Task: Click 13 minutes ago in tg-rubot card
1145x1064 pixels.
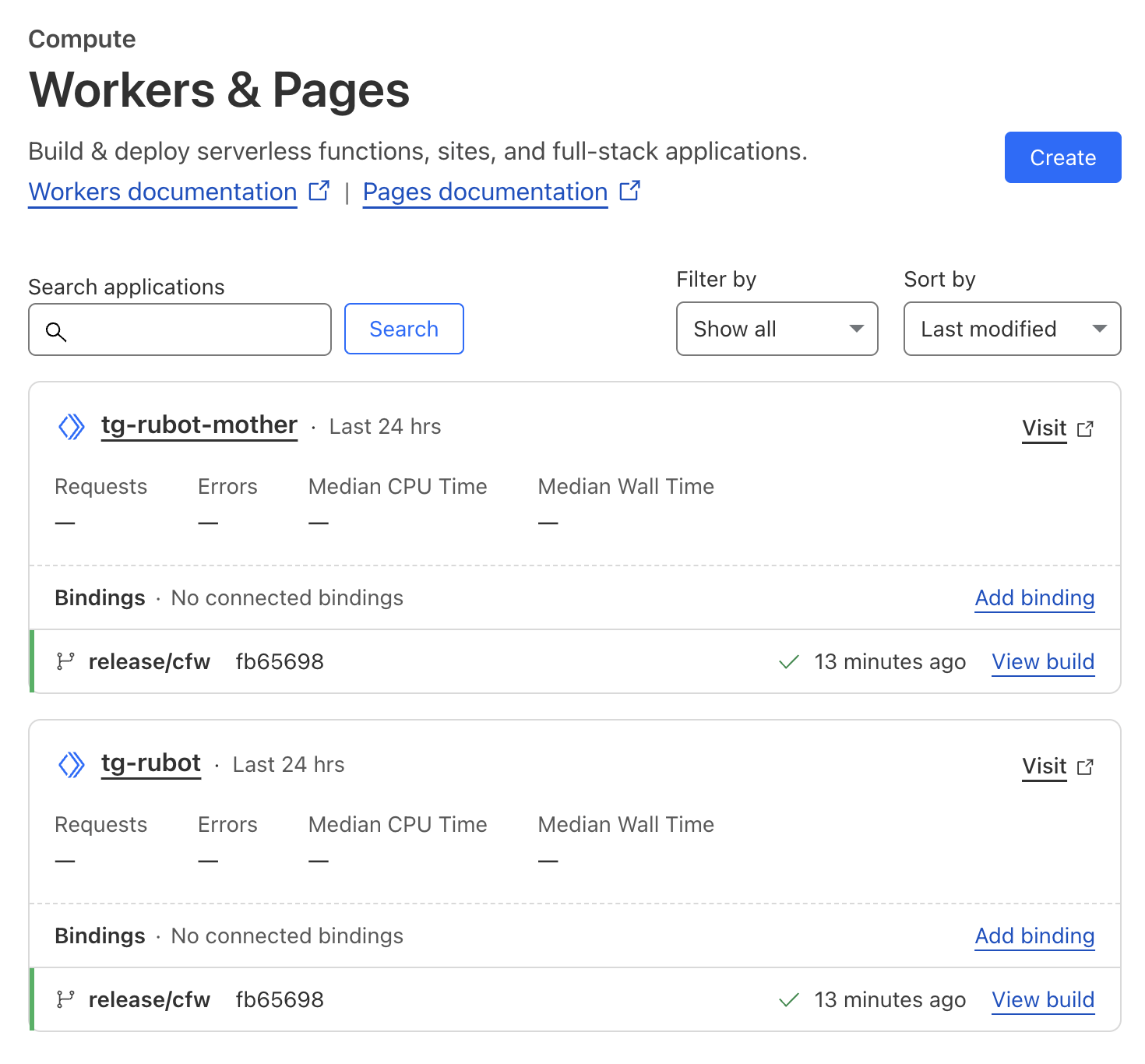Action: coord(890,1000)
